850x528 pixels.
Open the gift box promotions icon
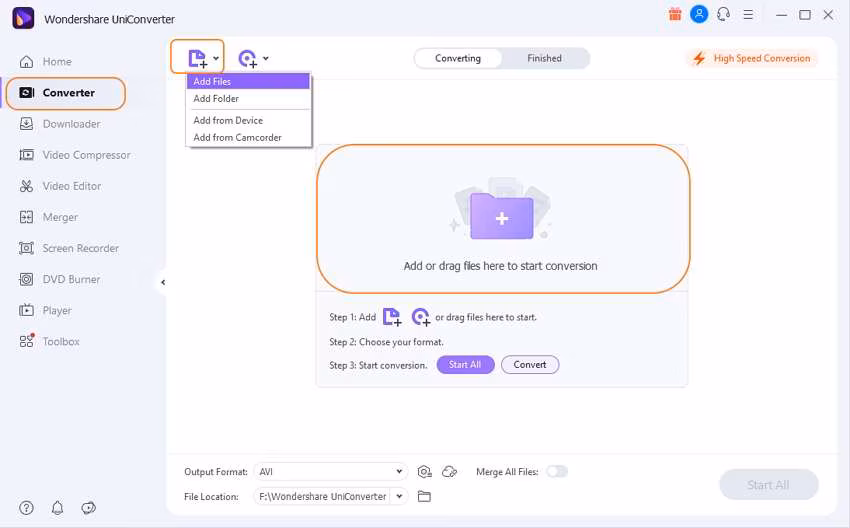(675, 14)
